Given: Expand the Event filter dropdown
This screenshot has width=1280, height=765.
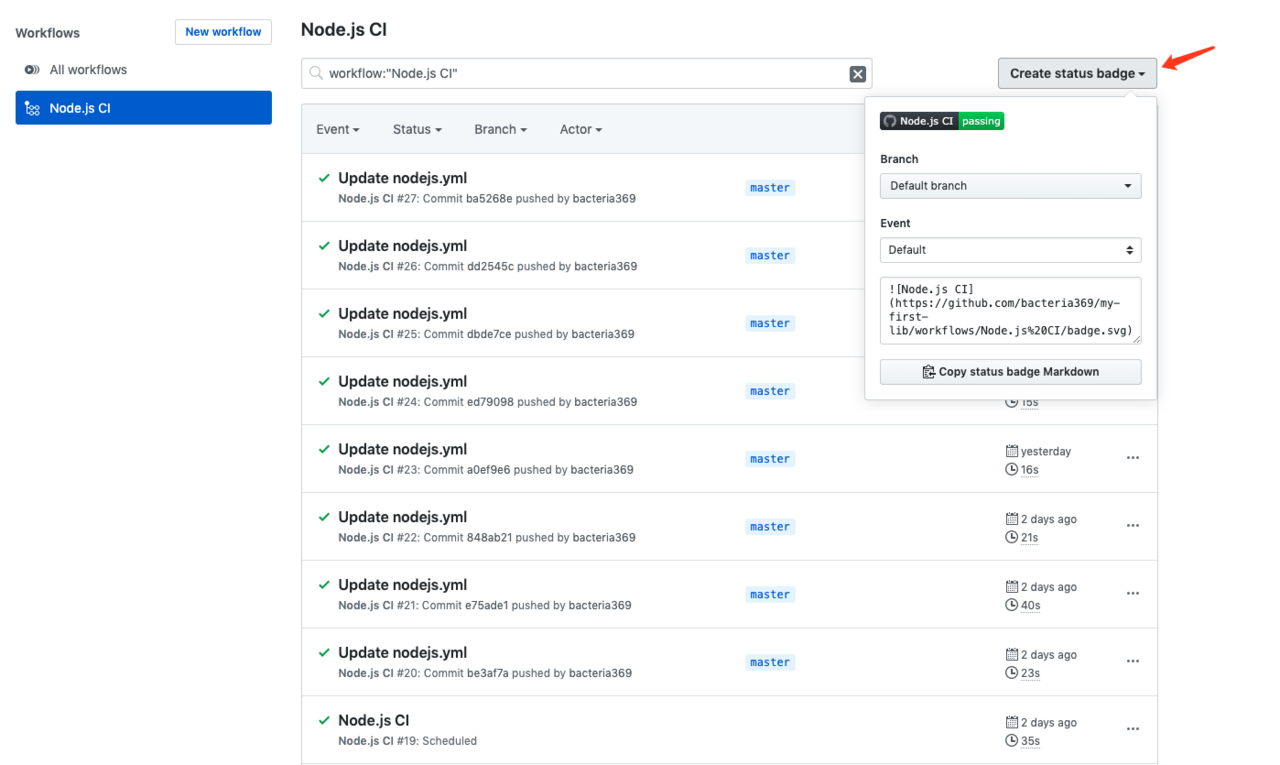Looking at the screenshot, I should coord(337,129).
